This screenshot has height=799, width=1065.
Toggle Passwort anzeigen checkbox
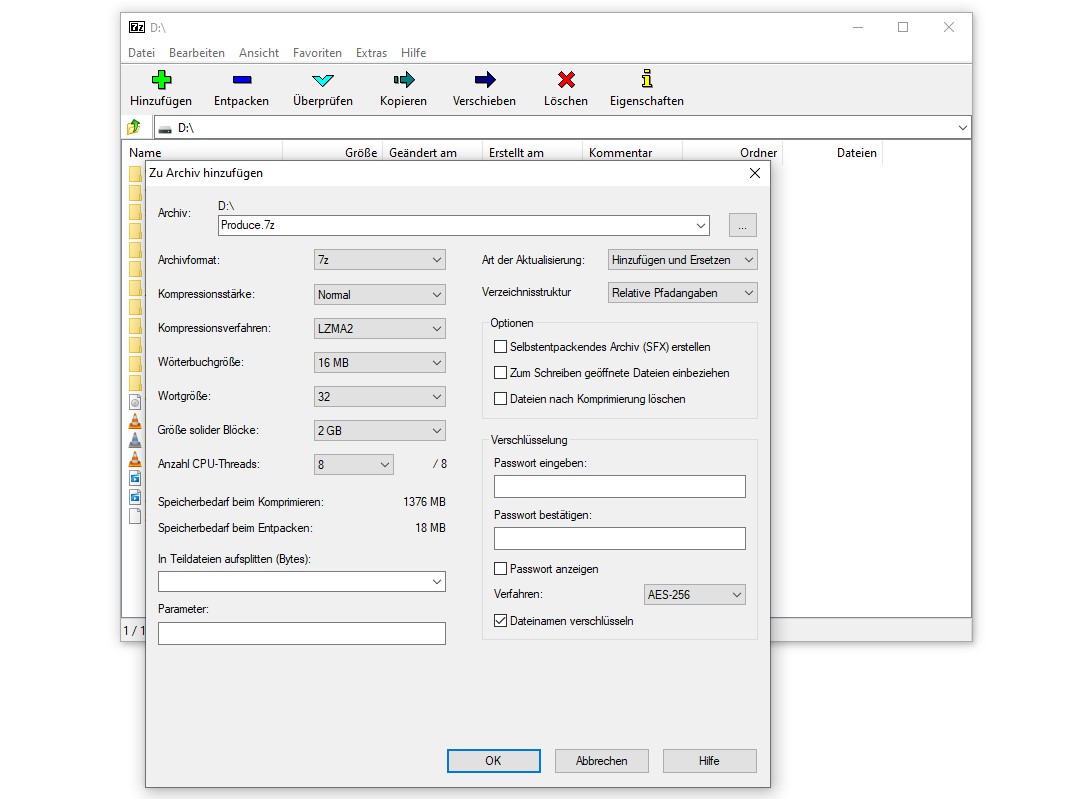coord(501,569)
